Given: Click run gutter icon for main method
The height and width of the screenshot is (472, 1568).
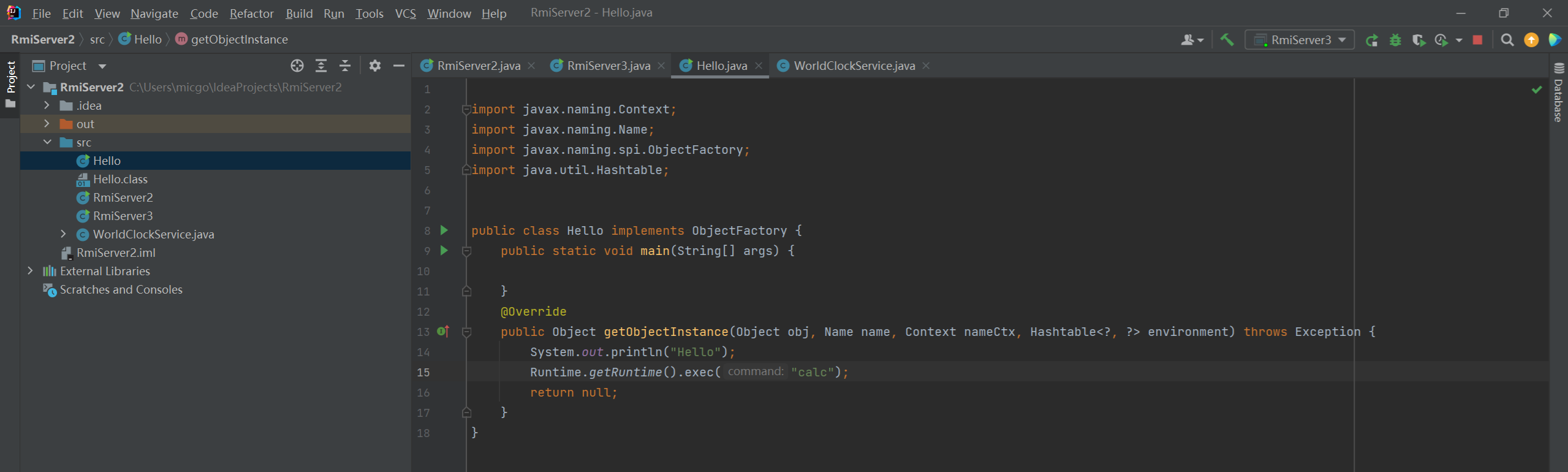Looking at the screenshot, I should (x=444, y=251).
